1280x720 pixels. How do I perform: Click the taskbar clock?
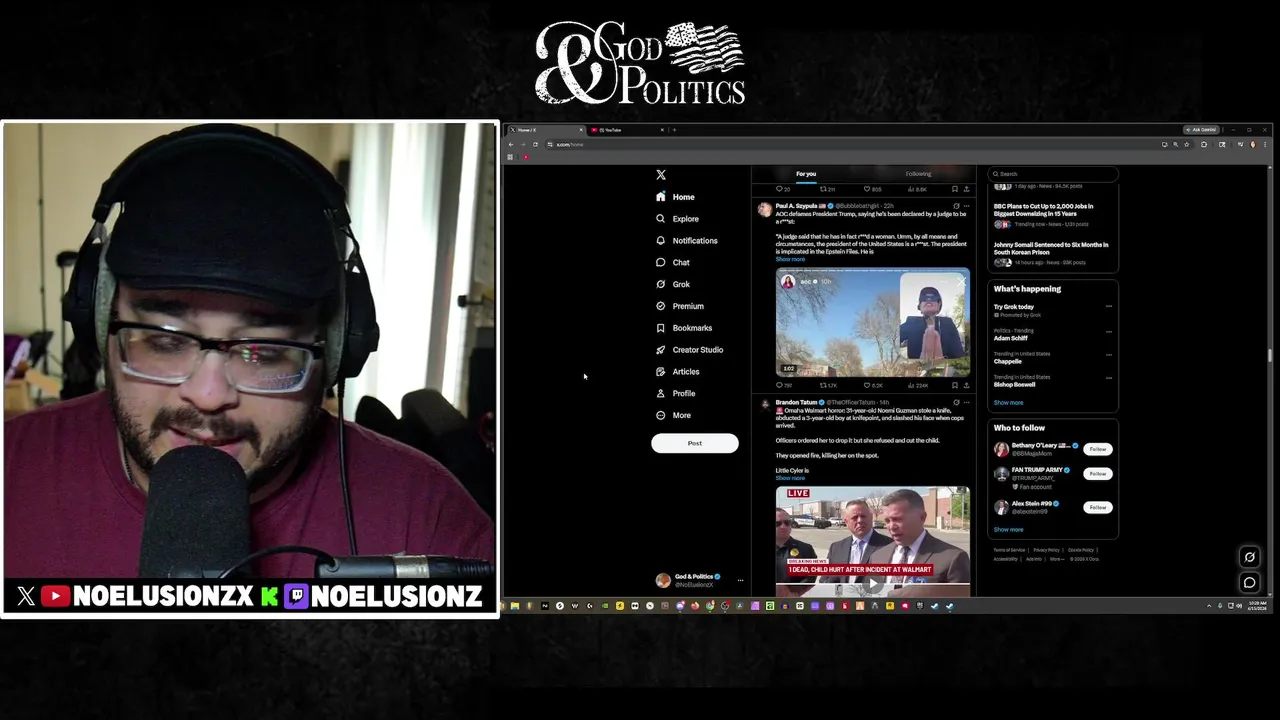click(x=1257, y=605)
